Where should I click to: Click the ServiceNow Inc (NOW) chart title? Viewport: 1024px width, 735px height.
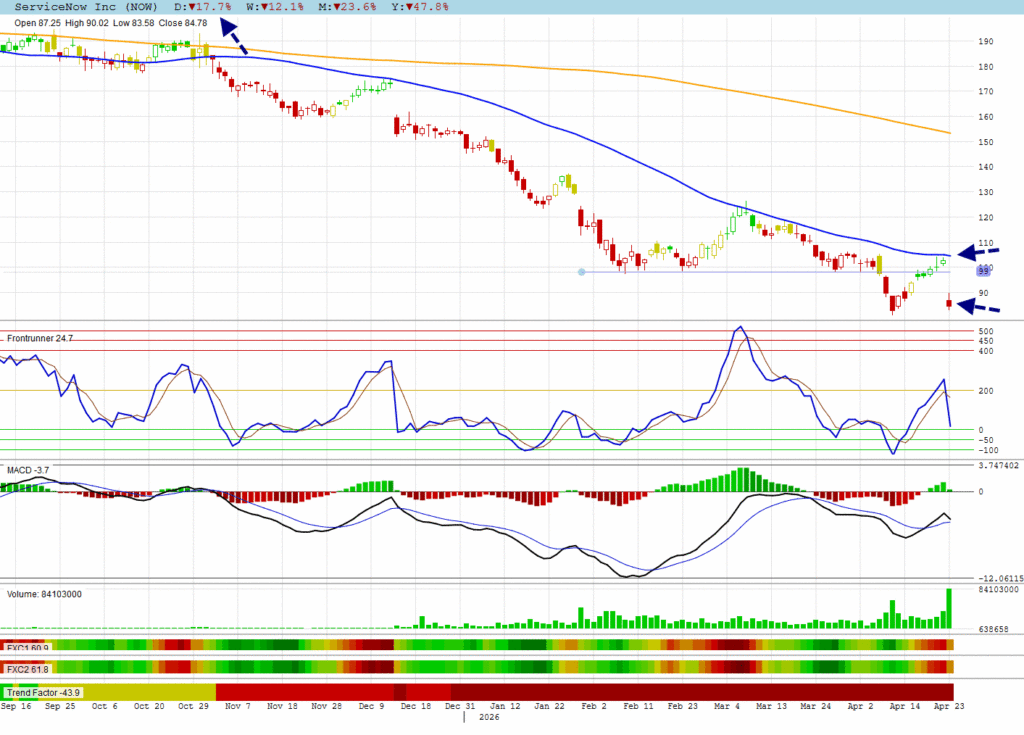(81, 6)
